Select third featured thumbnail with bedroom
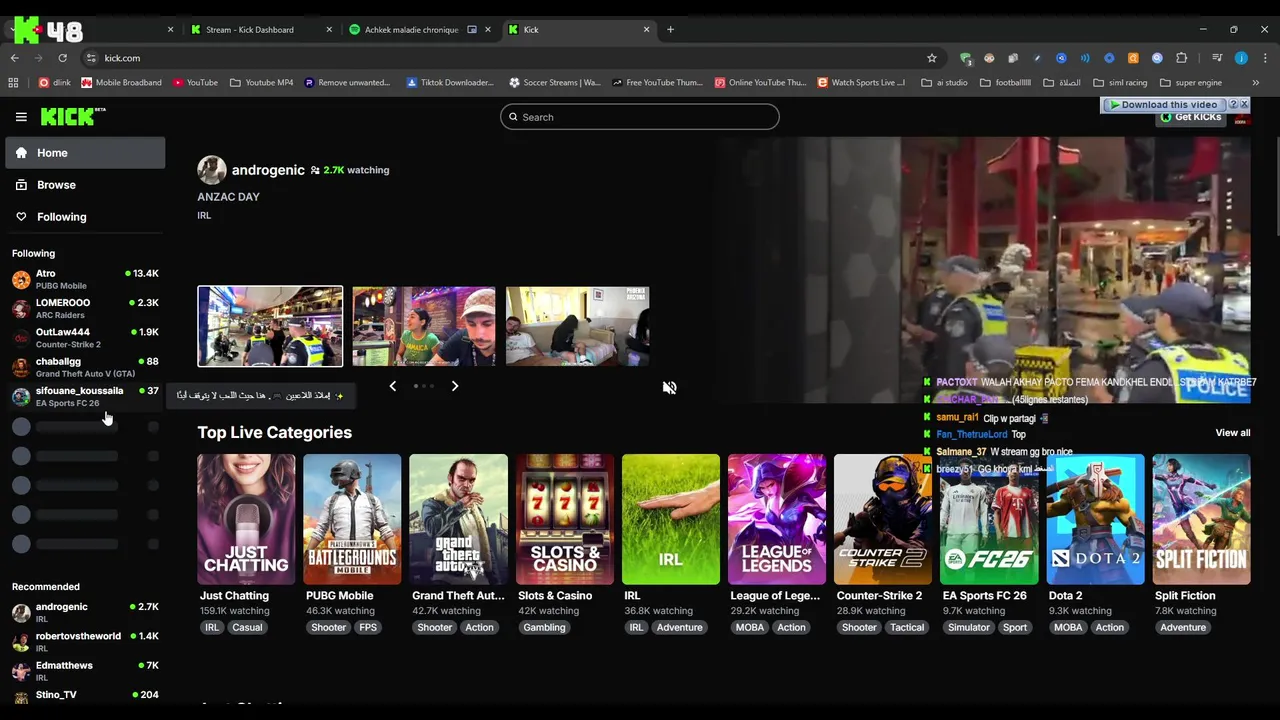The width and height of the screenshot is (1280, 720). tap(577, 326)
